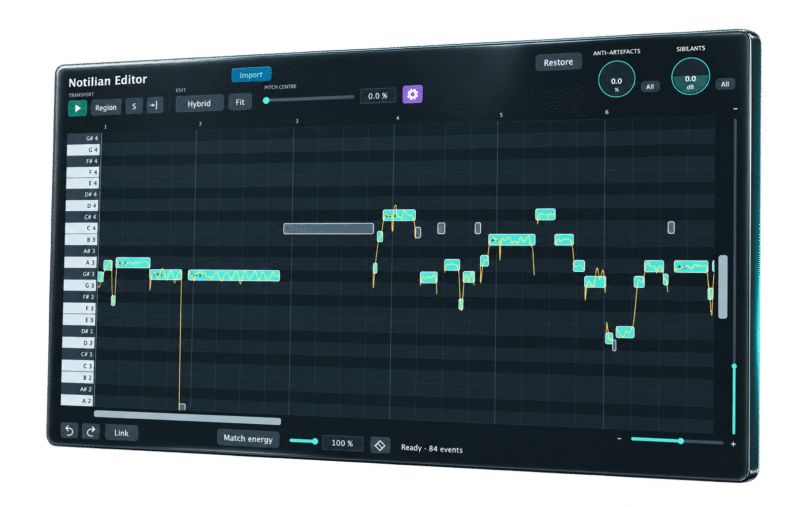Click the A 3 piano key

click(81, 262)
